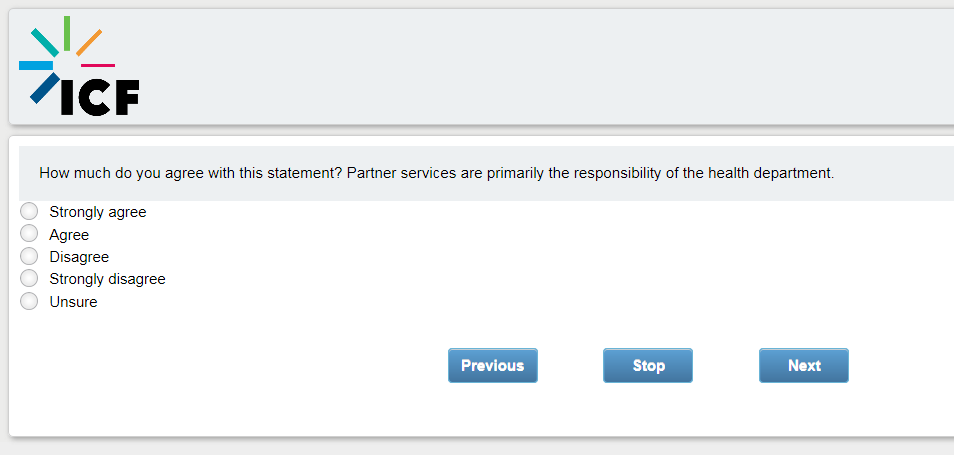Advance with the Next button

coord(803,366)
